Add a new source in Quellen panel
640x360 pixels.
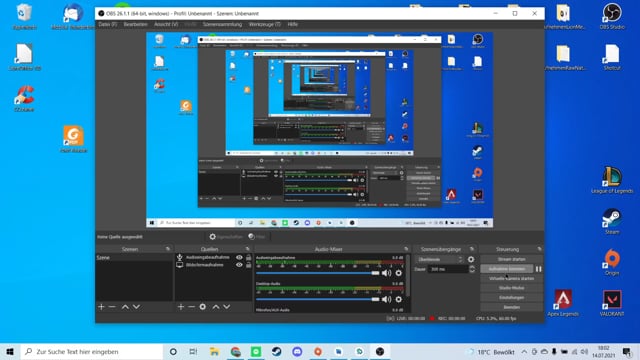[x=181, y=307]
